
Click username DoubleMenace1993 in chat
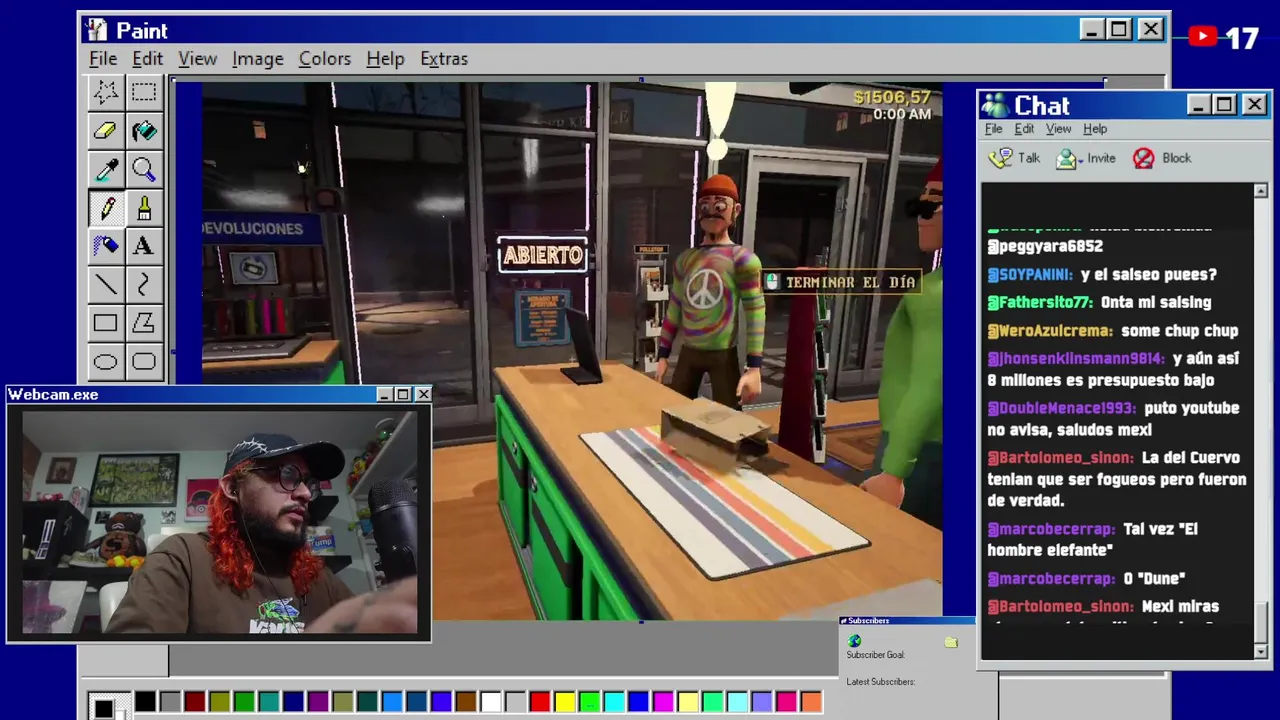[x=1061, y=408]
